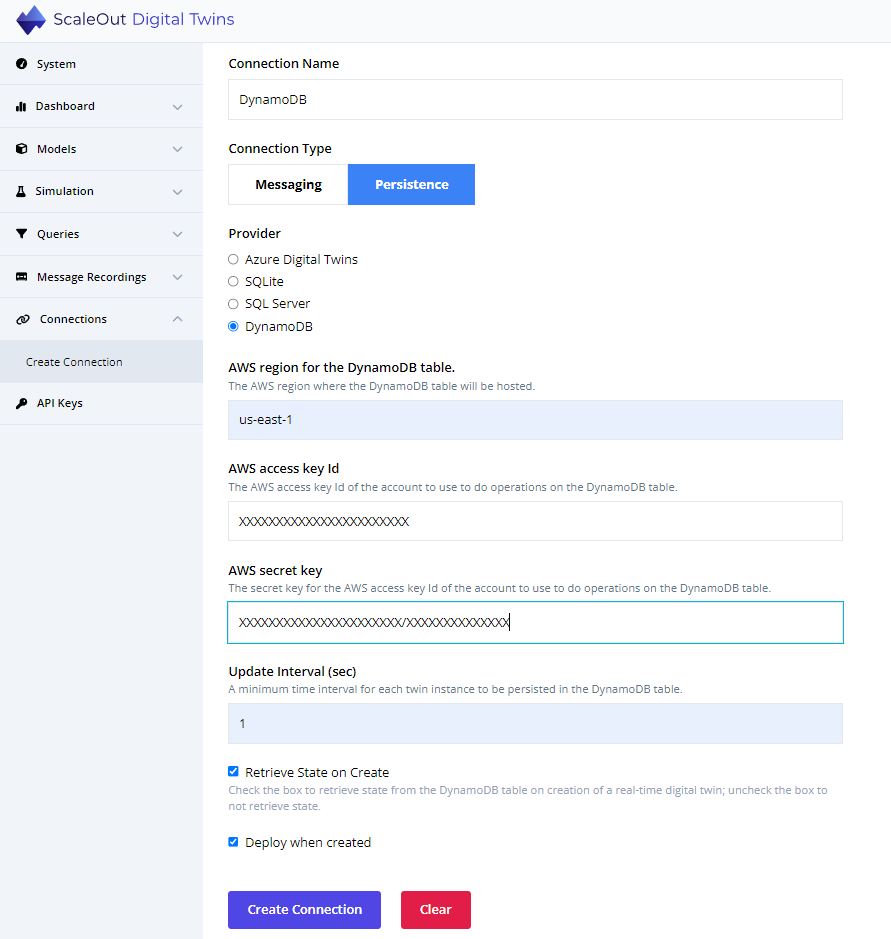Click the AWS access key Id field
Screen dimensions: 891x939
[x=535, y=521]
